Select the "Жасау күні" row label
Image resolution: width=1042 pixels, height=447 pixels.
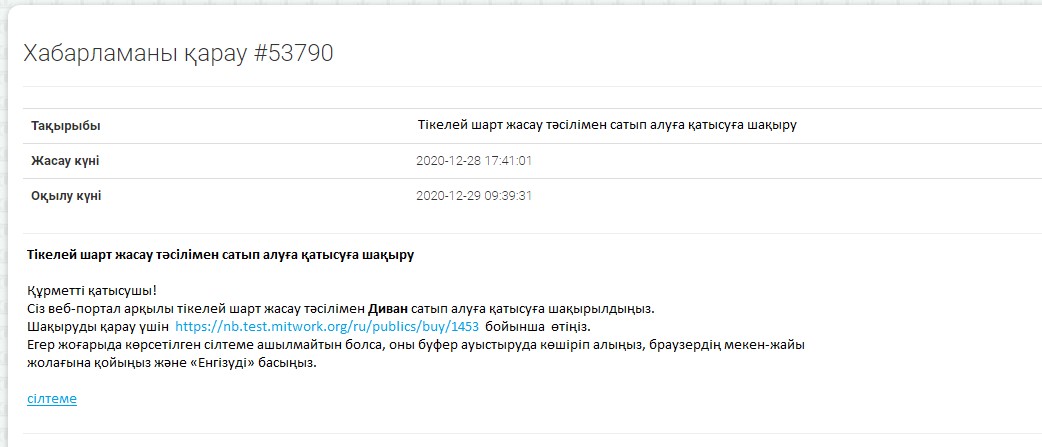pos(65,161)
